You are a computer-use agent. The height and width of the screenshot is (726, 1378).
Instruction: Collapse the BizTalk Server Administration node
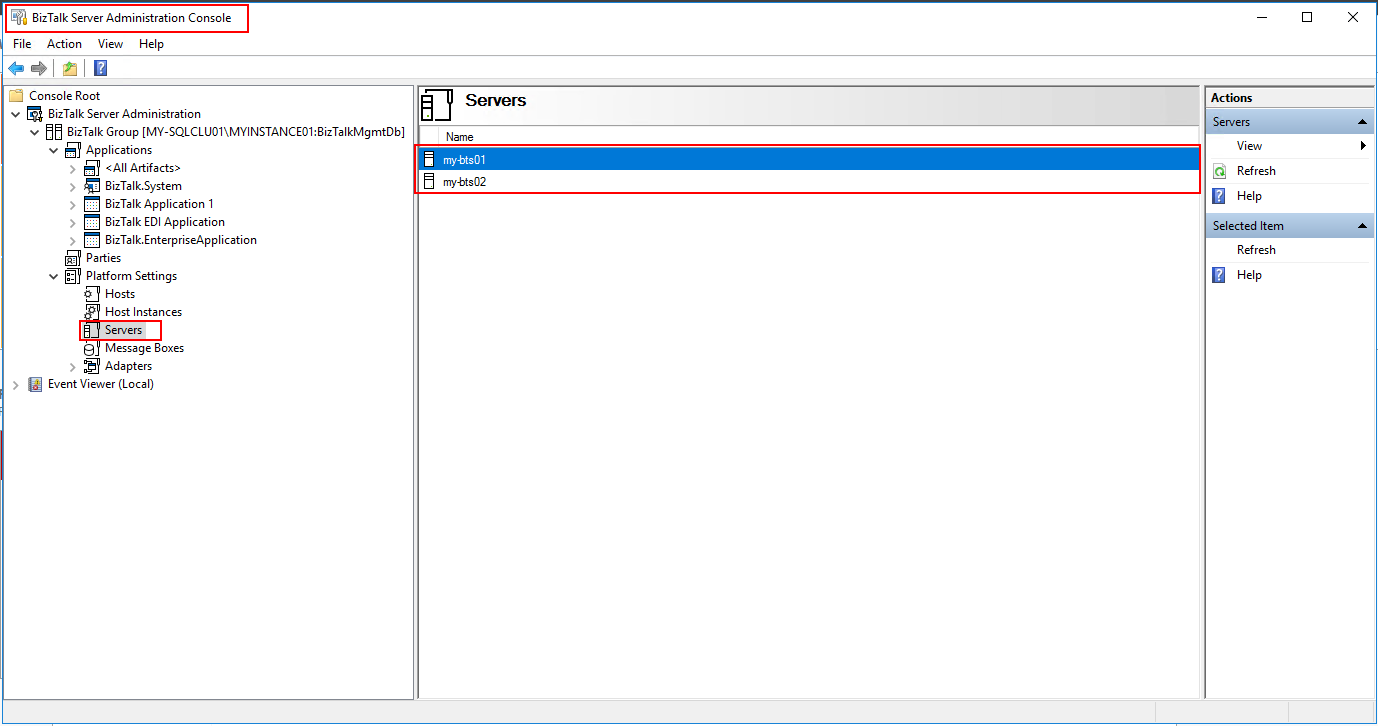15,114
